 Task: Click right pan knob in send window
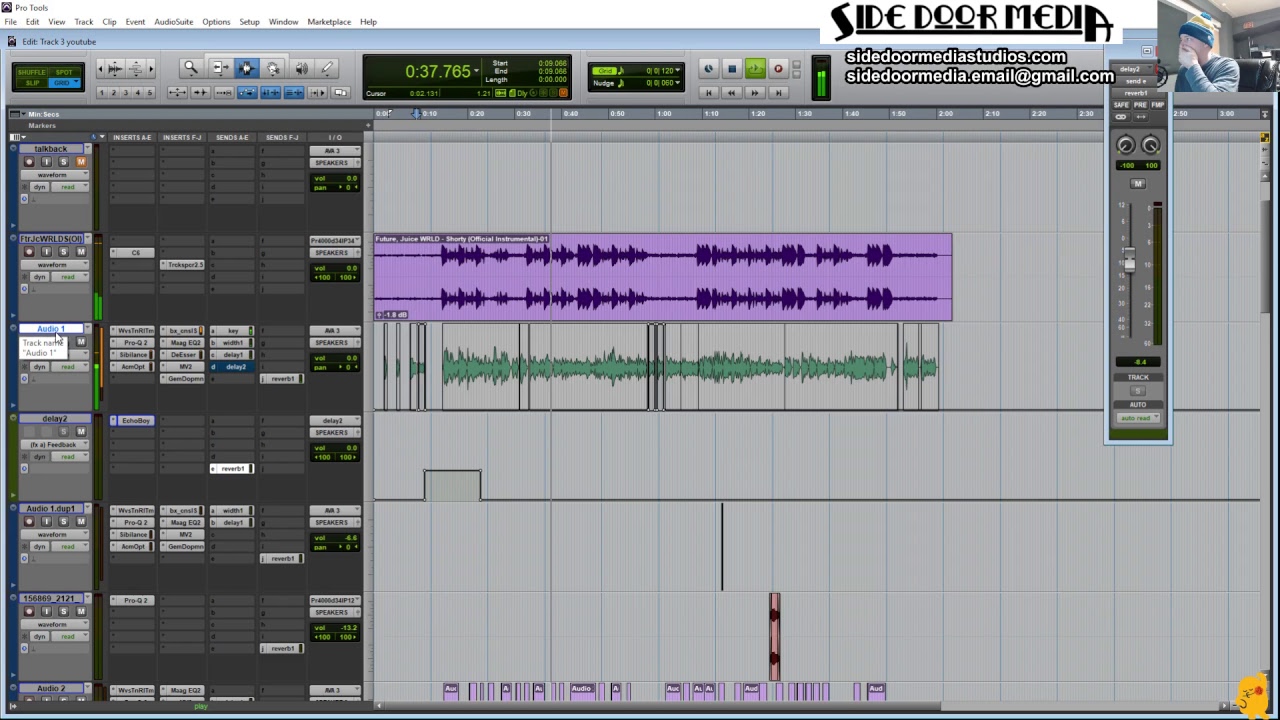pyautogui.click(x=1151, y=145)
